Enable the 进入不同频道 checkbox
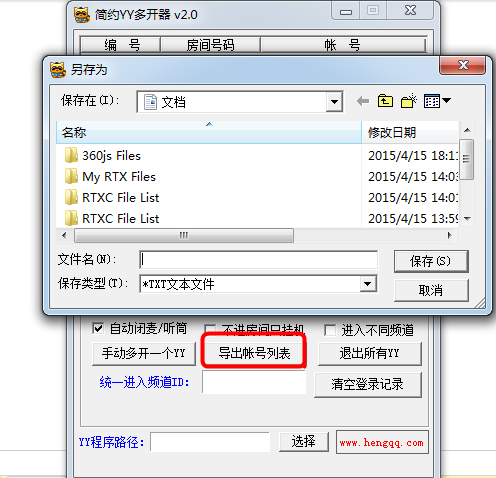Viewport: 496px width, 478px height. coord(330,330)
